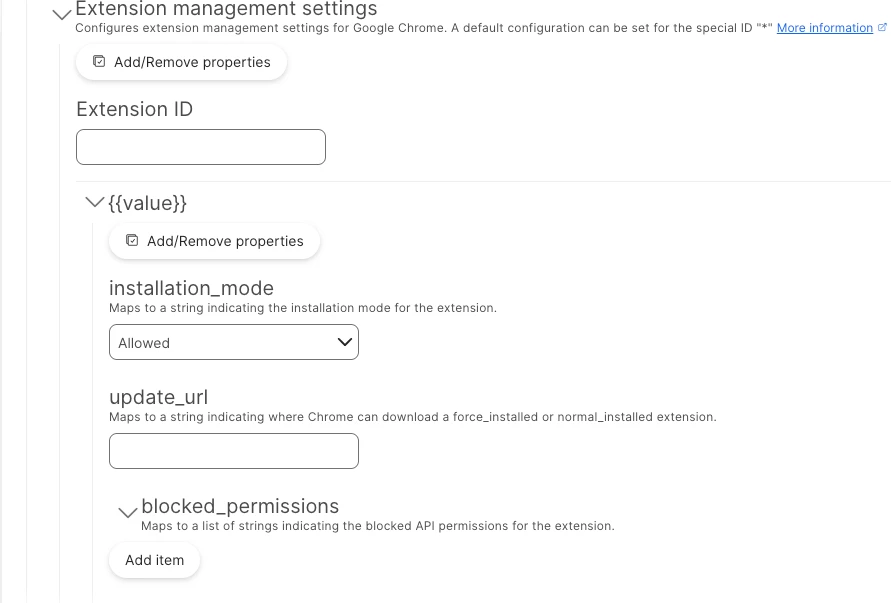Click the Extension management settings heading
Viewport: 891px width, 603px height.
[x=226, y=9]
